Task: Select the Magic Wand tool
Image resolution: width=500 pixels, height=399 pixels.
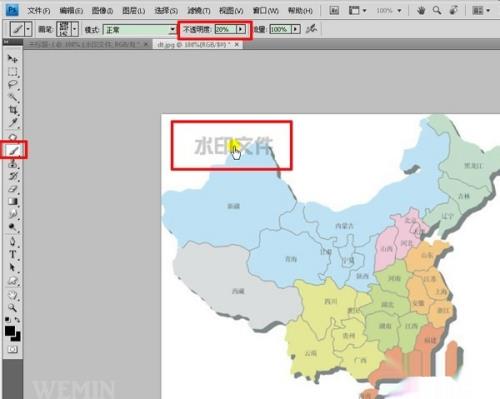Action: pos(13,97)
